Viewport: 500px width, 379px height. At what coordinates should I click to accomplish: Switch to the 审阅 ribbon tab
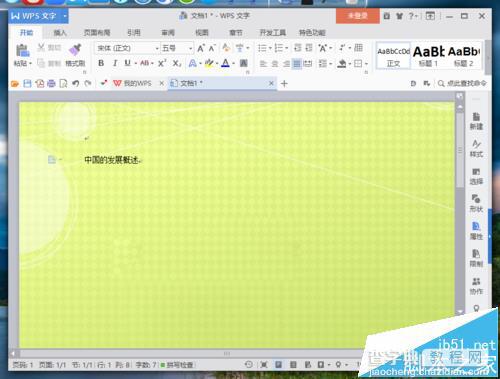tap(168, 33)
